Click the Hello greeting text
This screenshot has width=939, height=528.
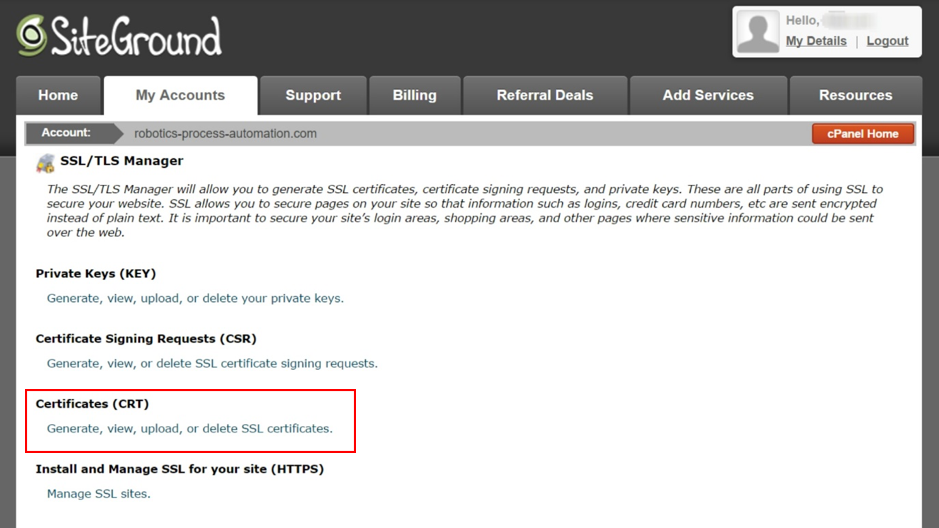coord(802,21)
